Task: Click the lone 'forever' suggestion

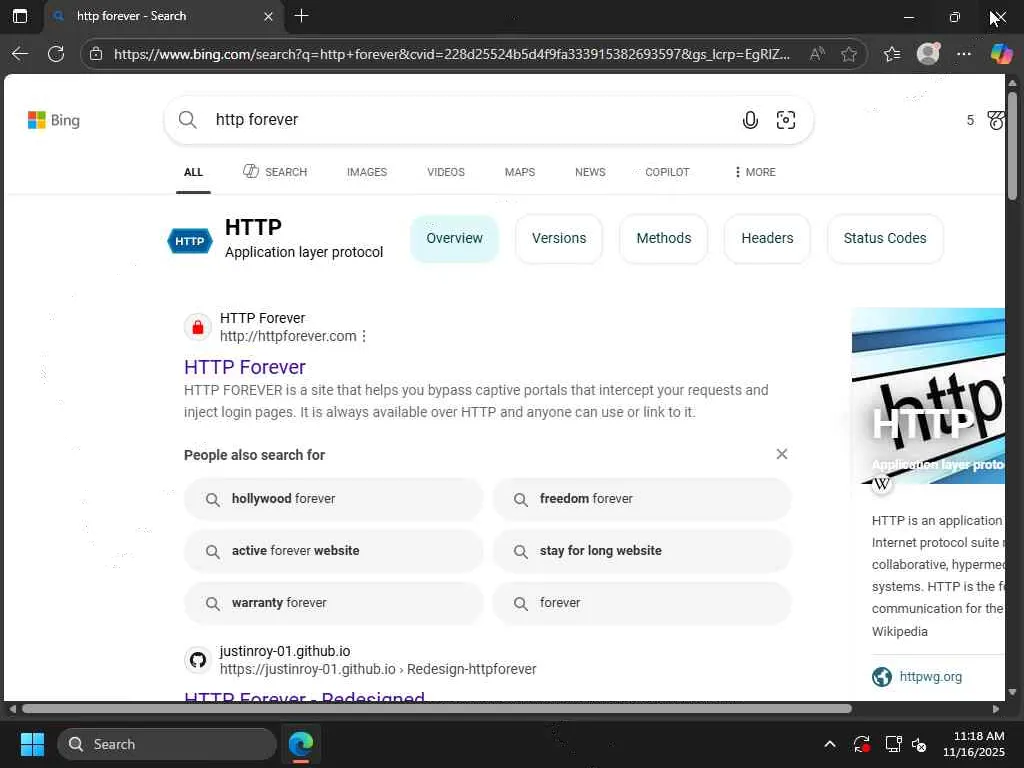Action: pos(642,603)
